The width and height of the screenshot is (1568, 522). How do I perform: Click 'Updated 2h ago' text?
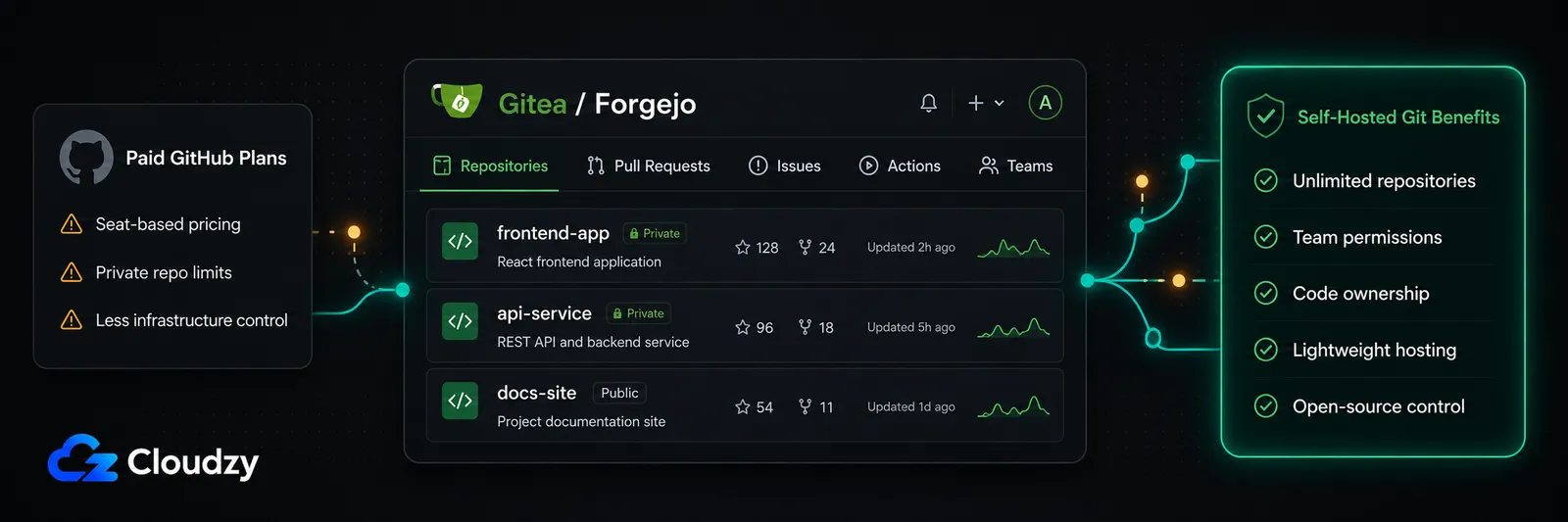(x=910, y=248)
